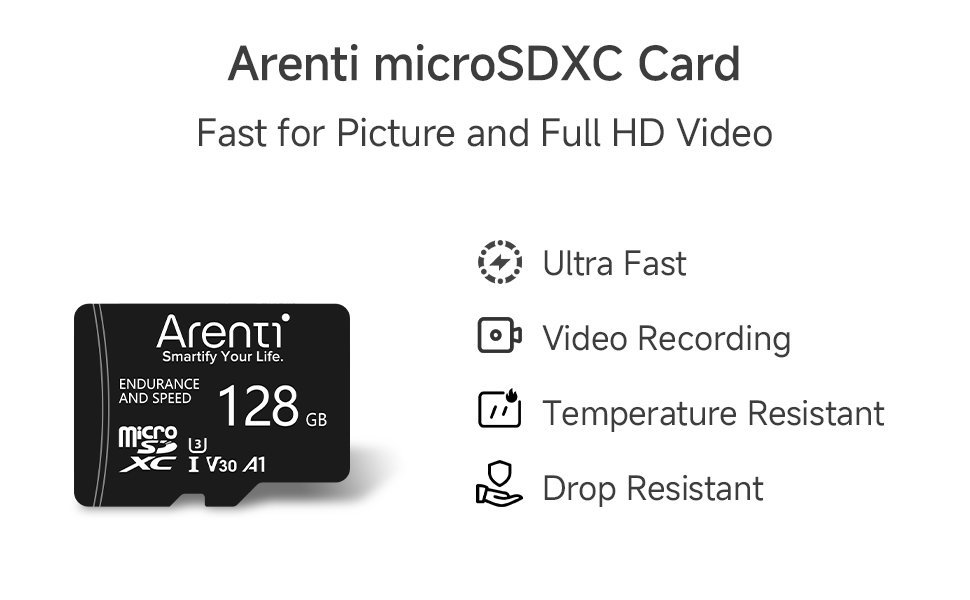Click the black memory card image
Viewport: 970px width, 600px height.
[x=212, y=405]
